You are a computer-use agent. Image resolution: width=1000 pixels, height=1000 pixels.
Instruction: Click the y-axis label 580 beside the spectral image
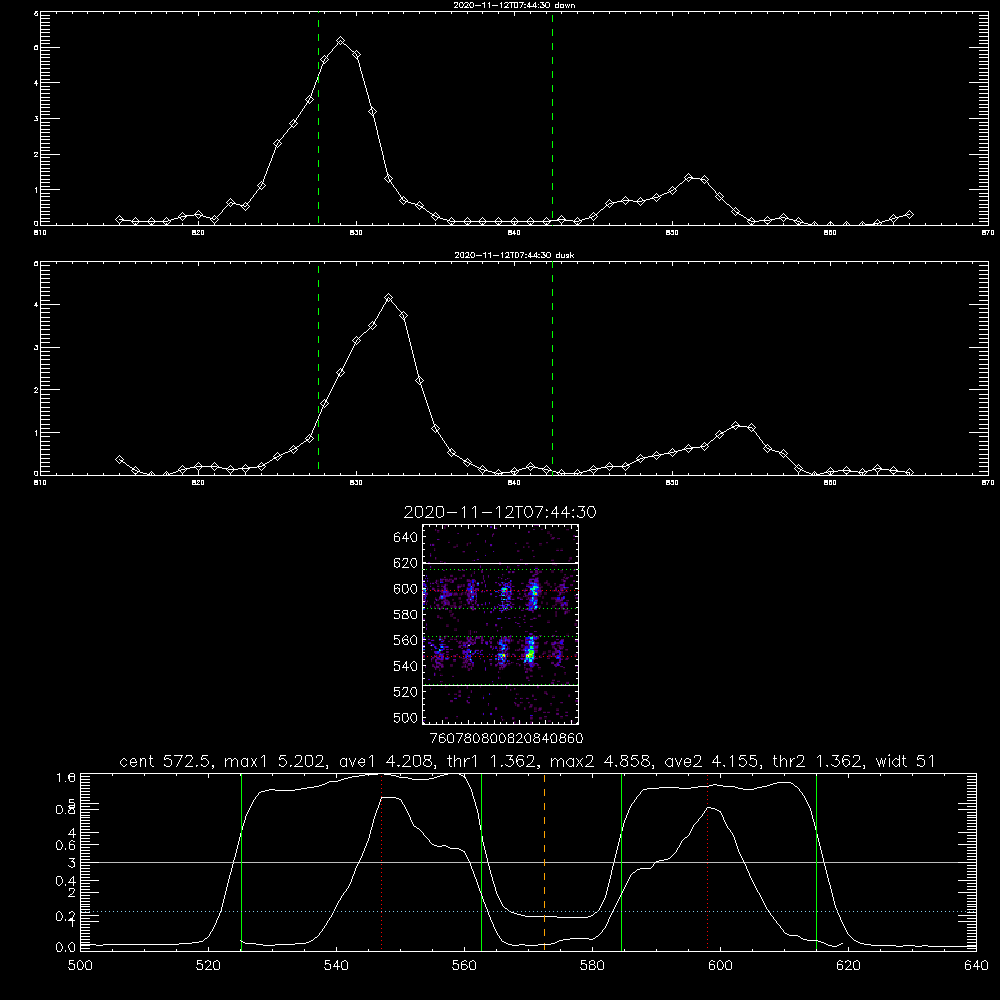pos(406,615)
